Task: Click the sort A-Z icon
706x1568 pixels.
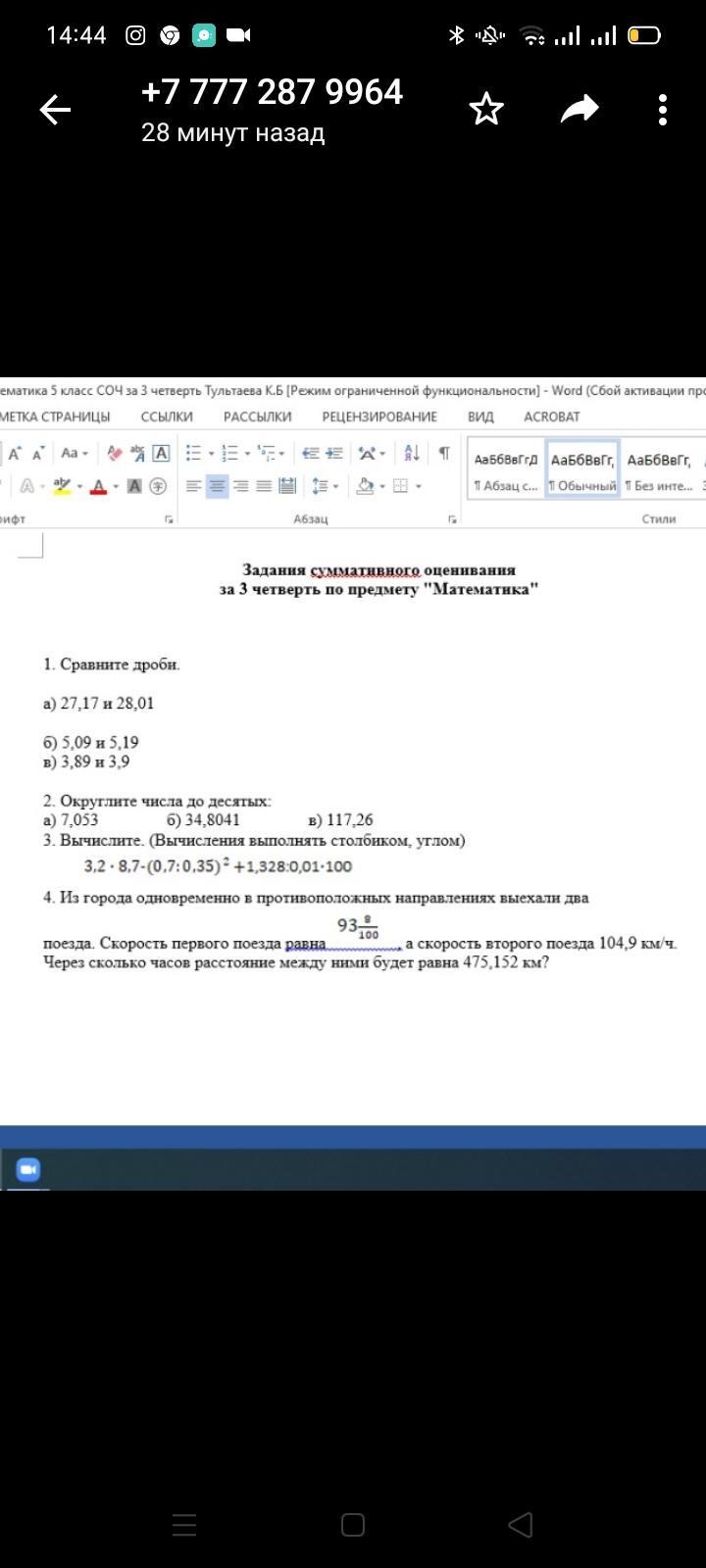Action: click(x=412, y=453)
